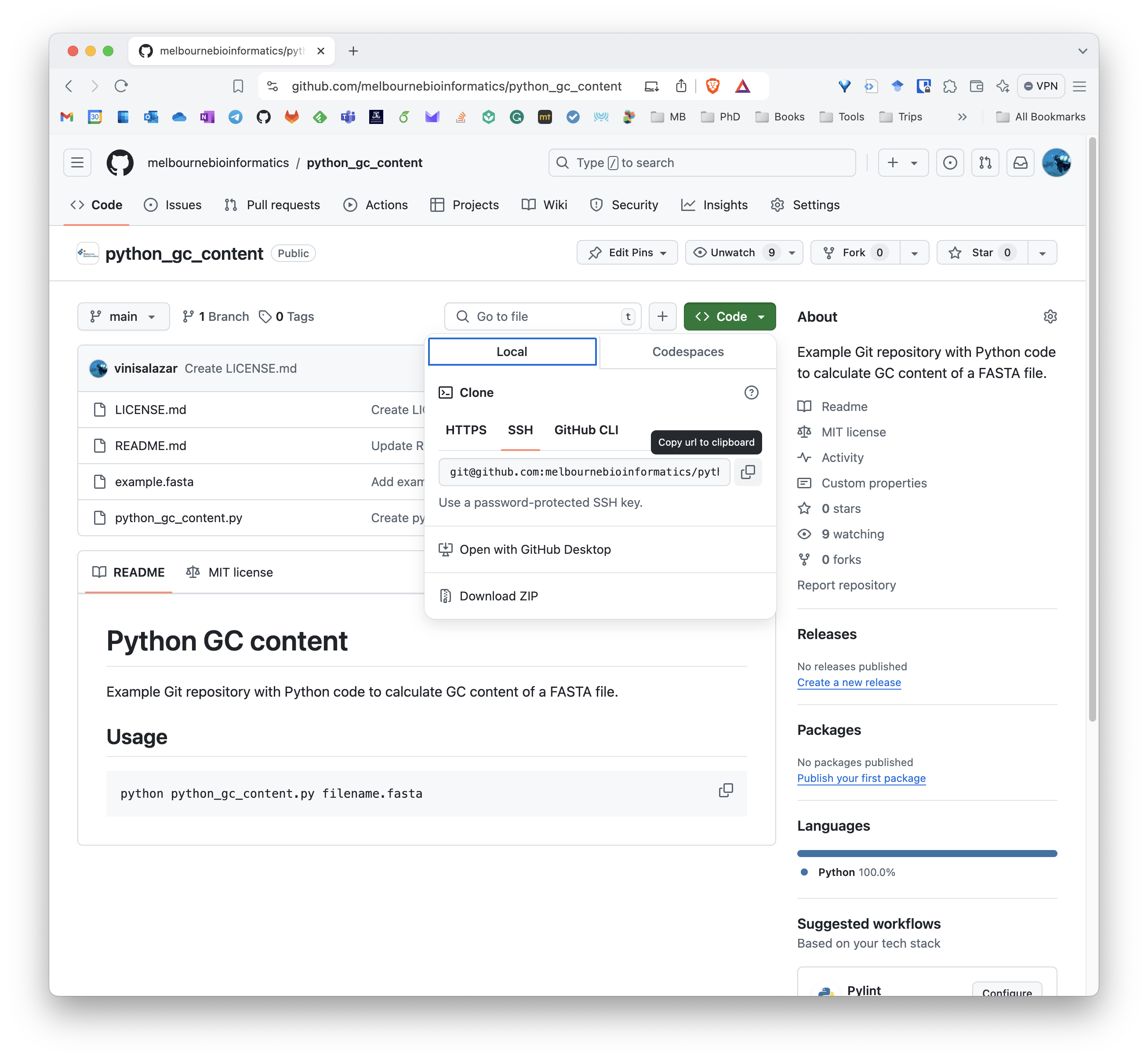Open the hamburger navigation menu icon
The height and width of the screenshot is (1061, 1148).
coord(77,163)
